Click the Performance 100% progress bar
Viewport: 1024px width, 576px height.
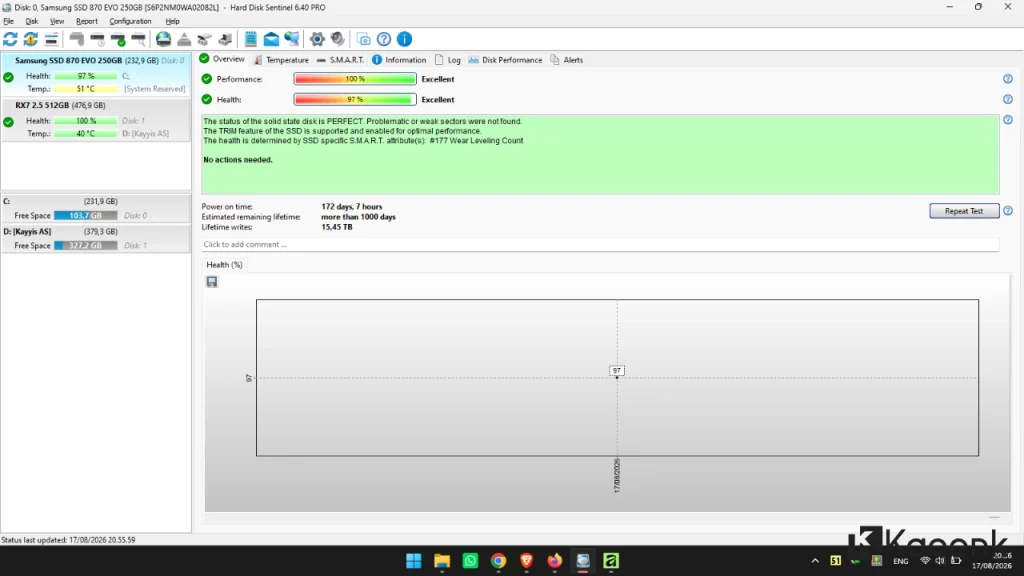coord(355,79)
